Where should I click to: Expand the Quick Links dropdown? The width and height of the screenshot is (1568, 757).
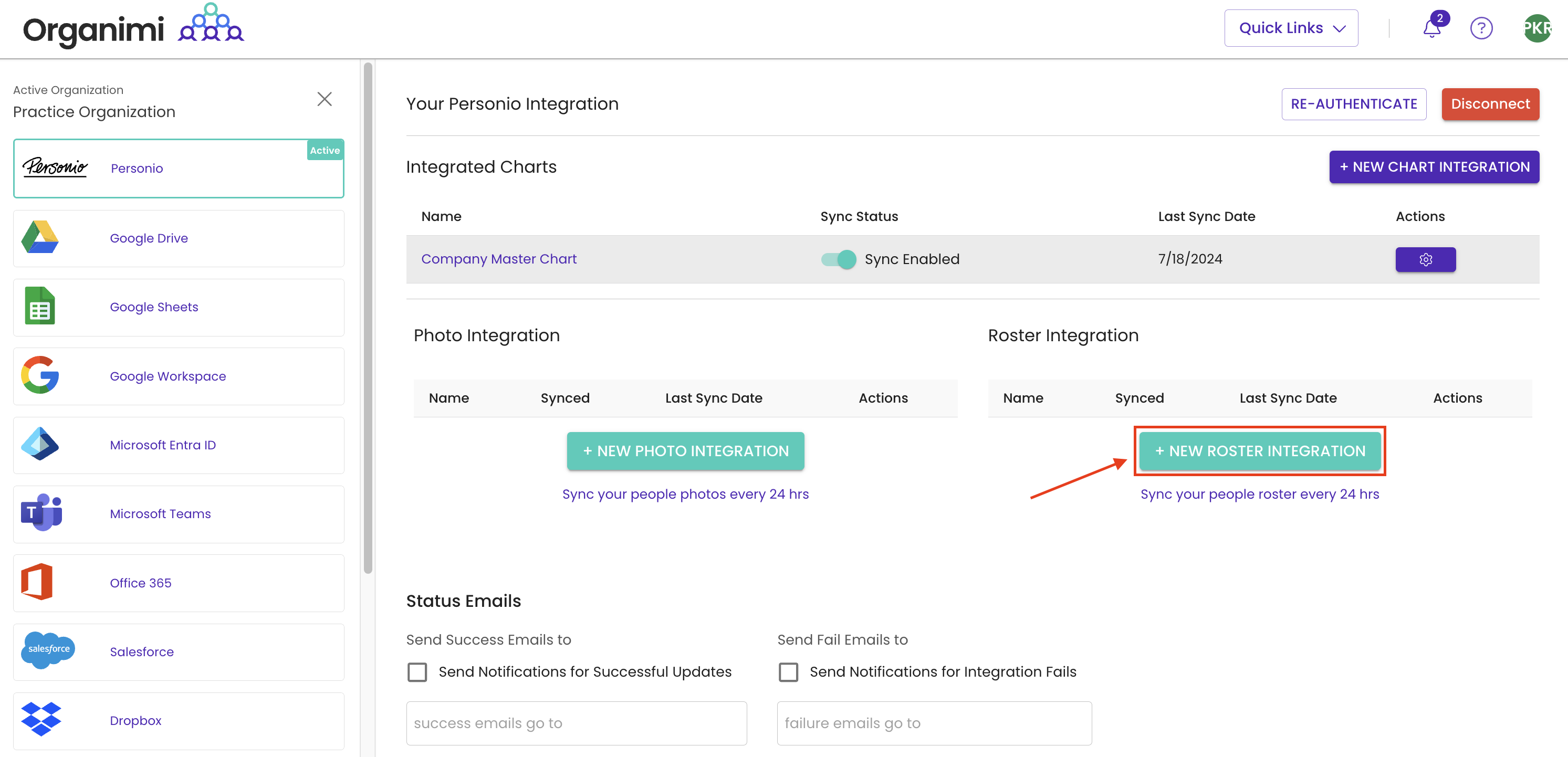(1291, 28)
